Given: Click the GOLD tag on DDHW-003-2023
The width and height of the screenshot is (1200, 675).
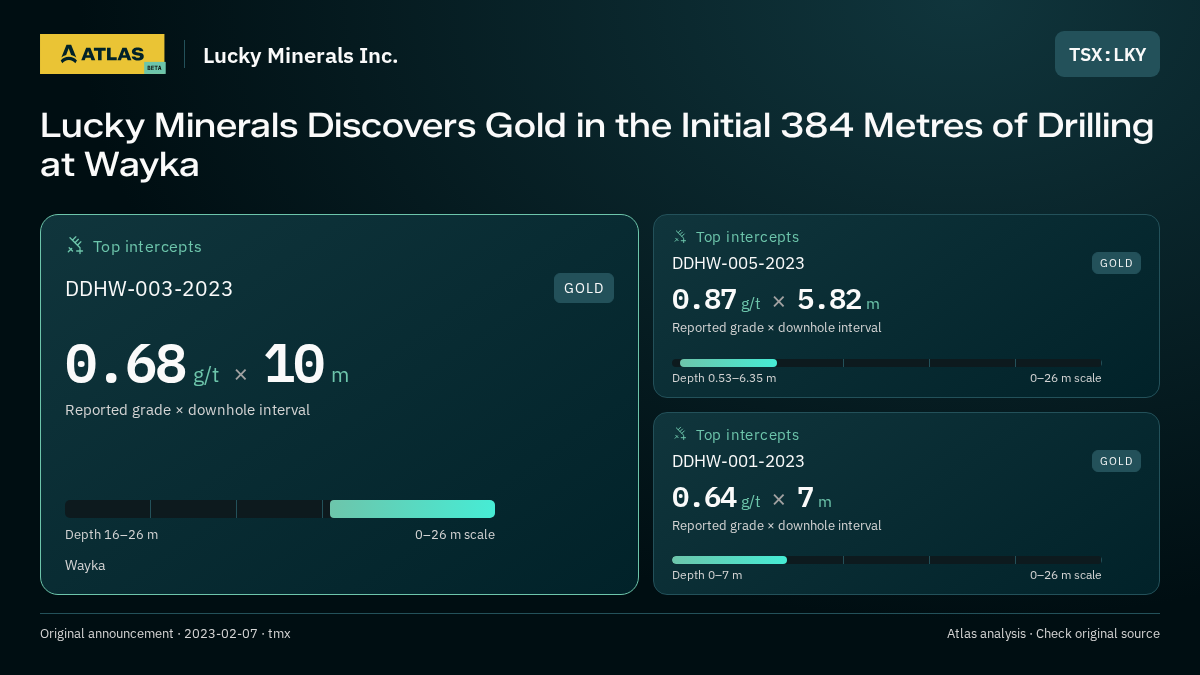Looking at the screenshot, I should coord(584,288).
